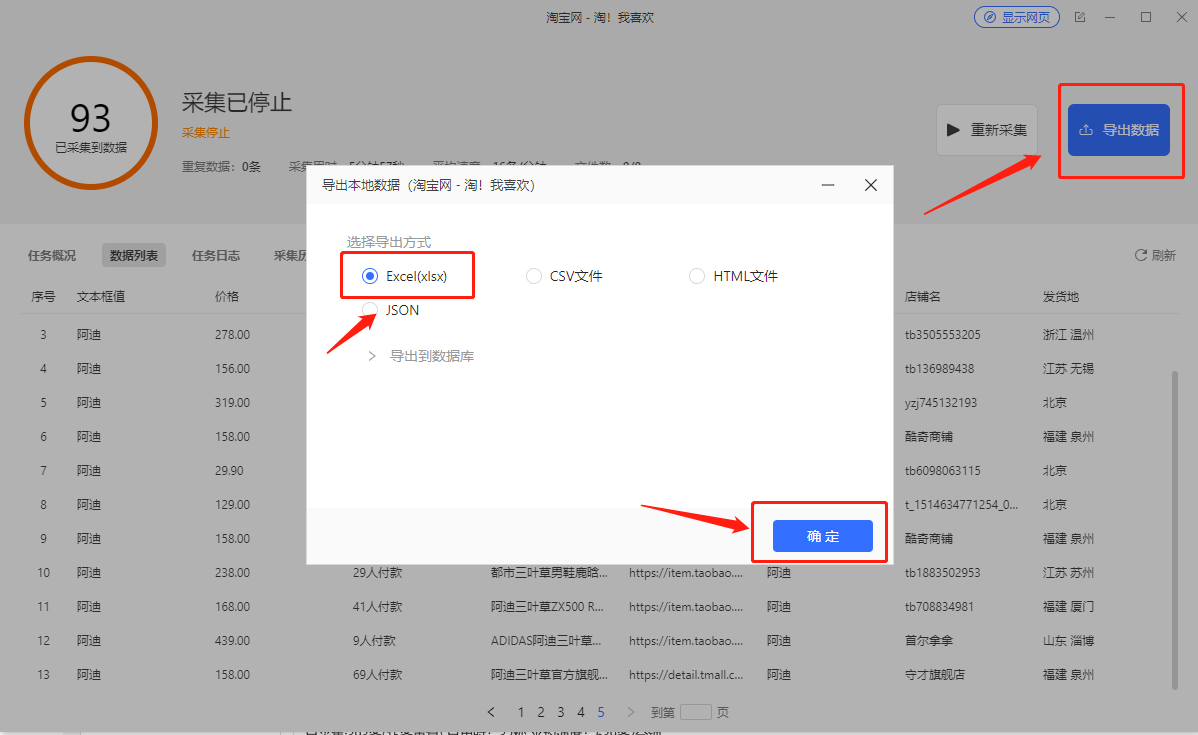Expand the 导出到数据库 section

[421, 356]
